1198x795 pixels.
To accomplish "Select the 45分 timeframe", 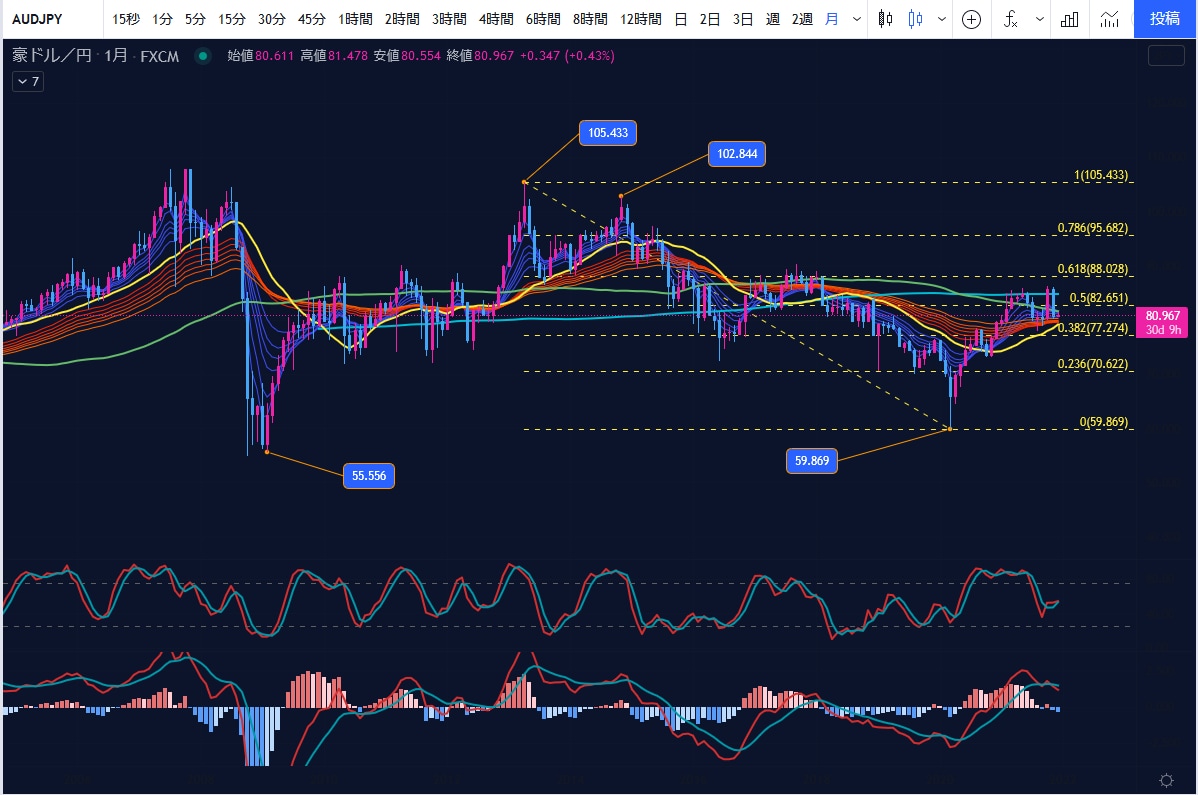I will pos(311,19).
